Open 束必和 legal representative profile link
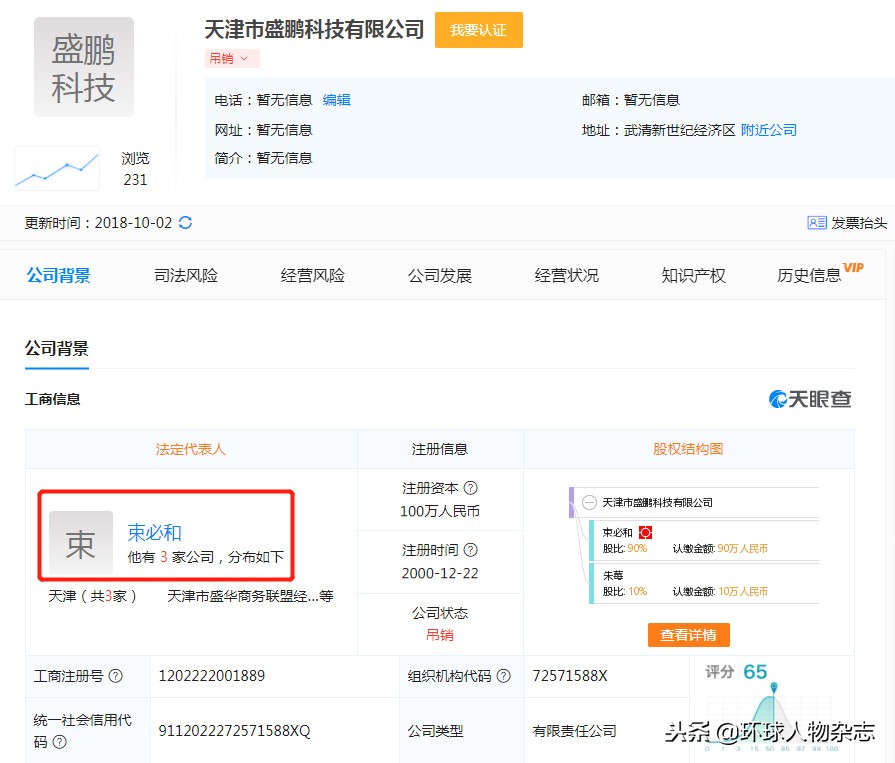The width and height of the screenshot is (895, 763). pyautogui.click(x=153, y=533)
